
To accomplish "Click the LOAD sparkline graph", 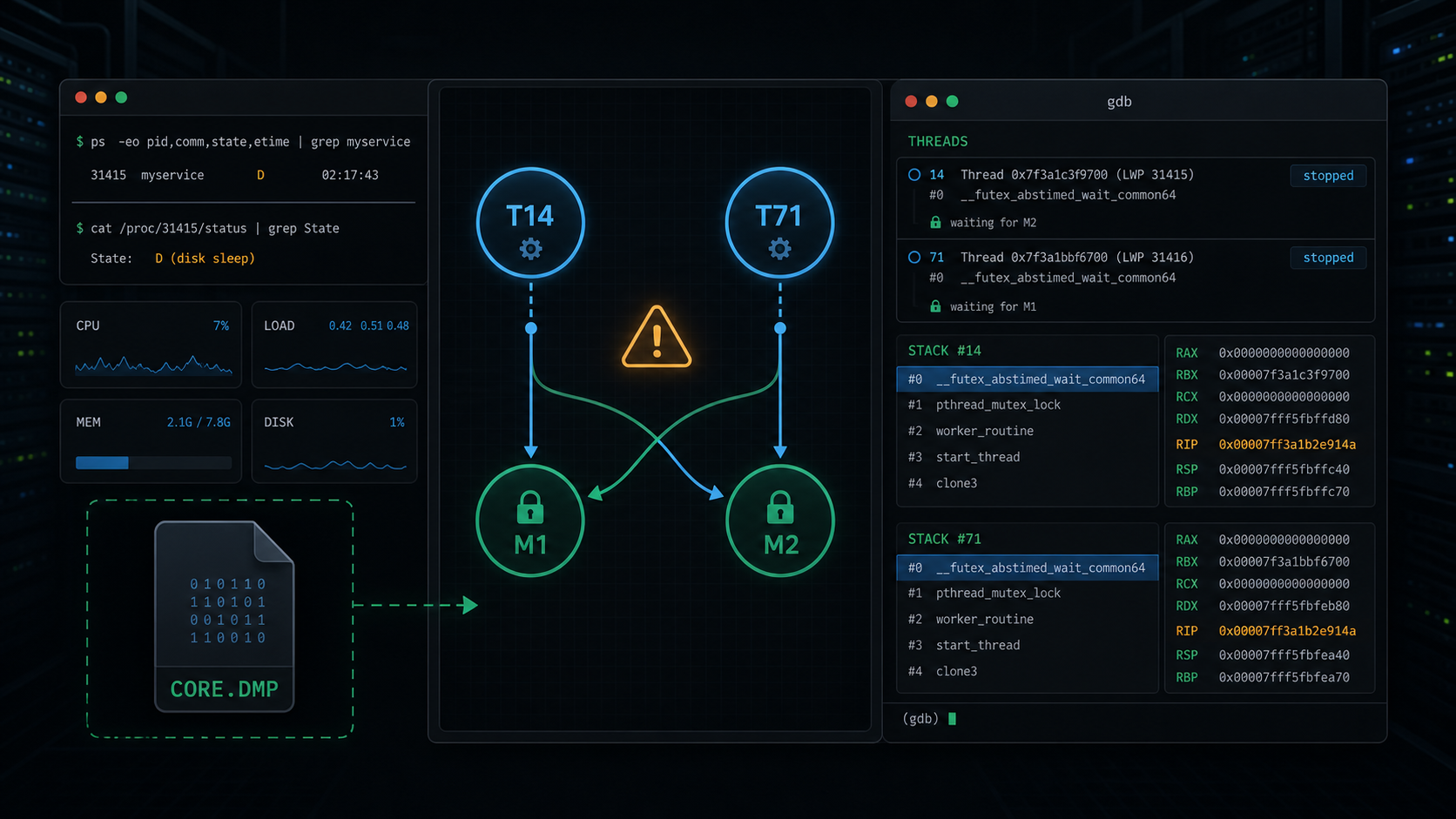I will (x=335, y=367).
